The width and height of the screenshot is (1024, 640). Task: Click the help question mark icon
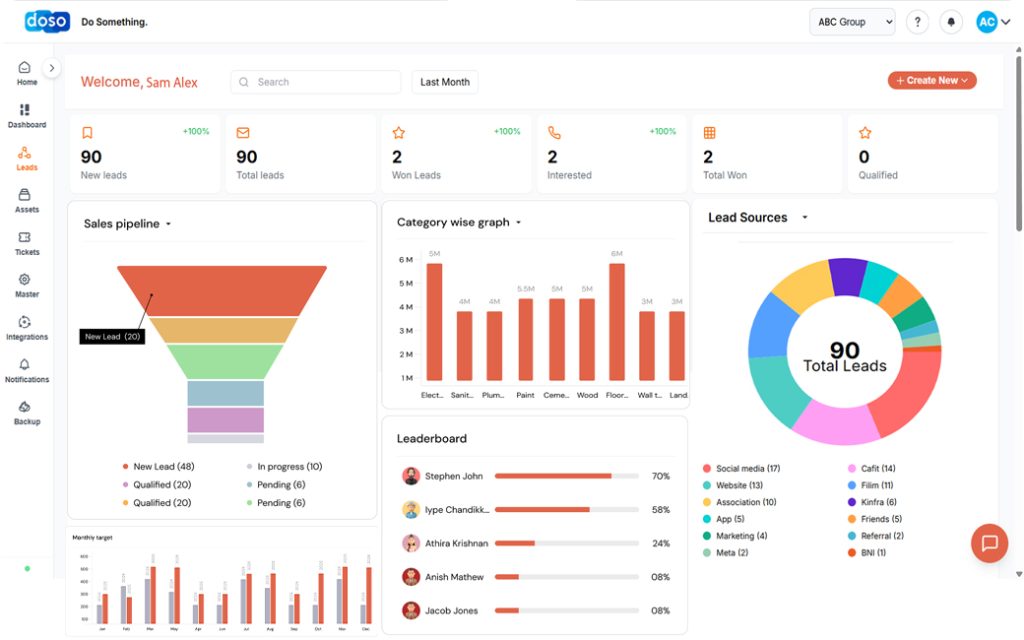click(x=918, y=22)
